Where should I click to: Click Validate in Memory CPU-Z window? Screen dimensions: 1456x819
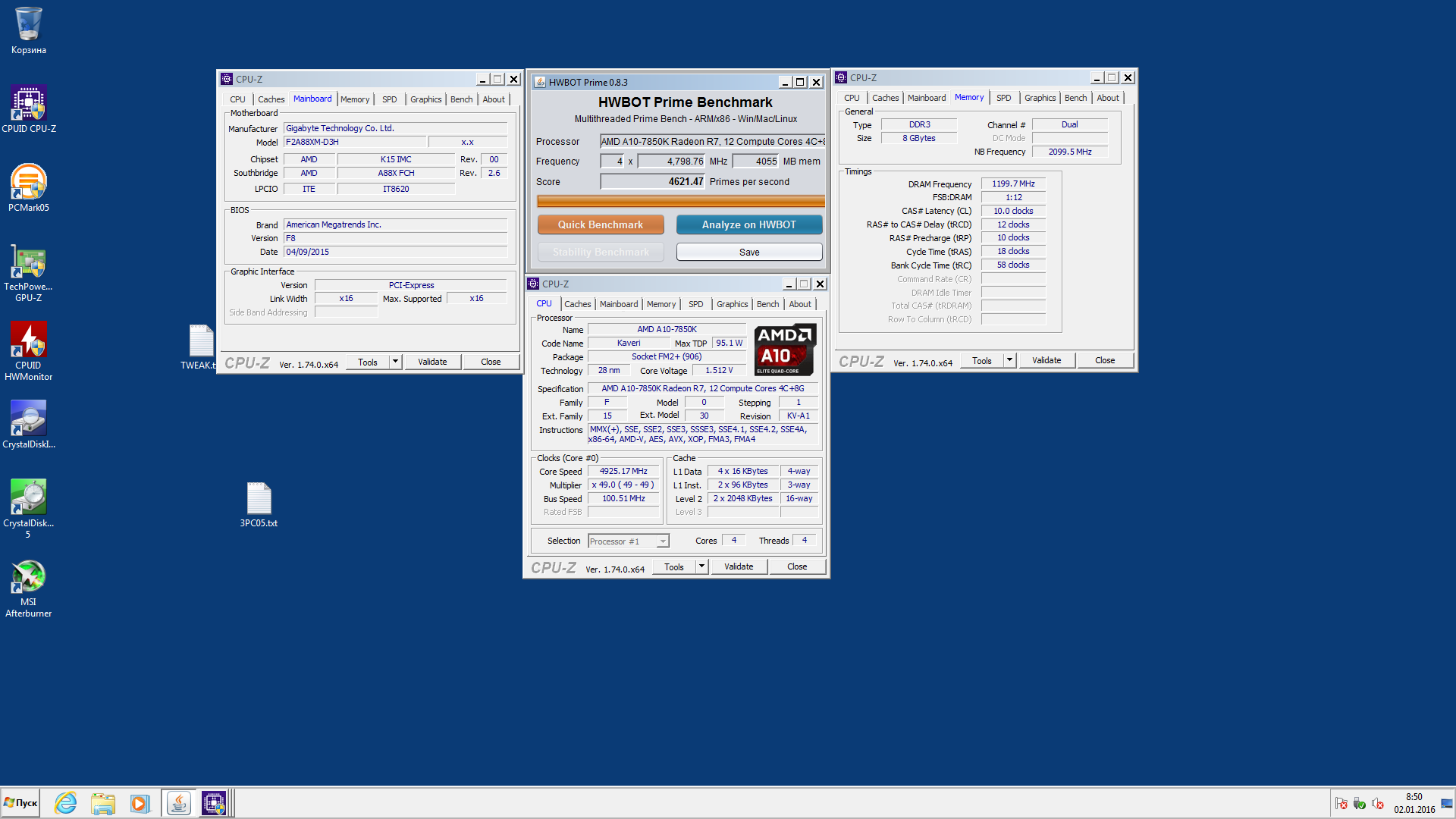(1046, 360)
